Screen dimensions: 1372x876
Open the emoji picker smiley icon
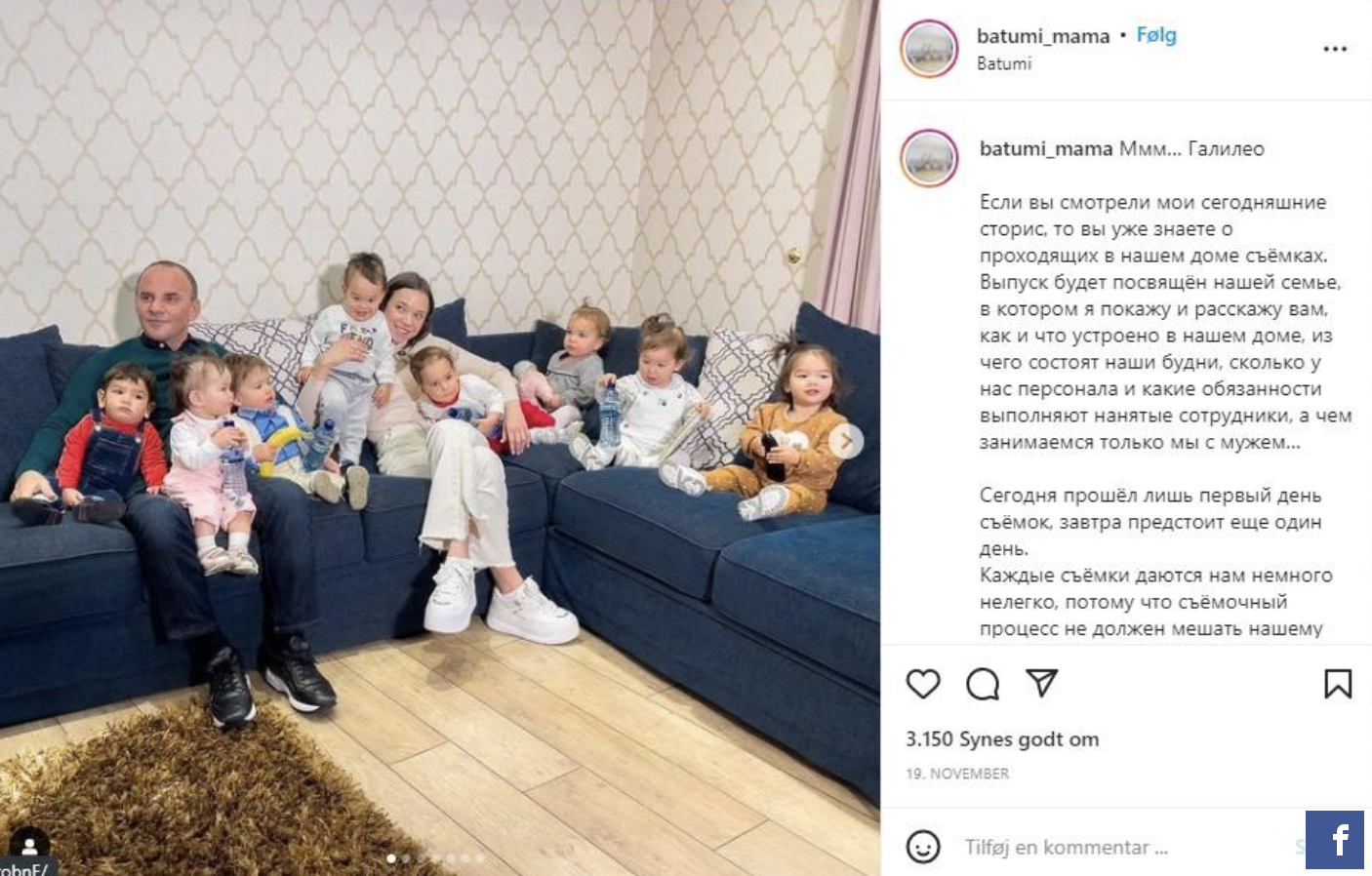pos(922,847)
